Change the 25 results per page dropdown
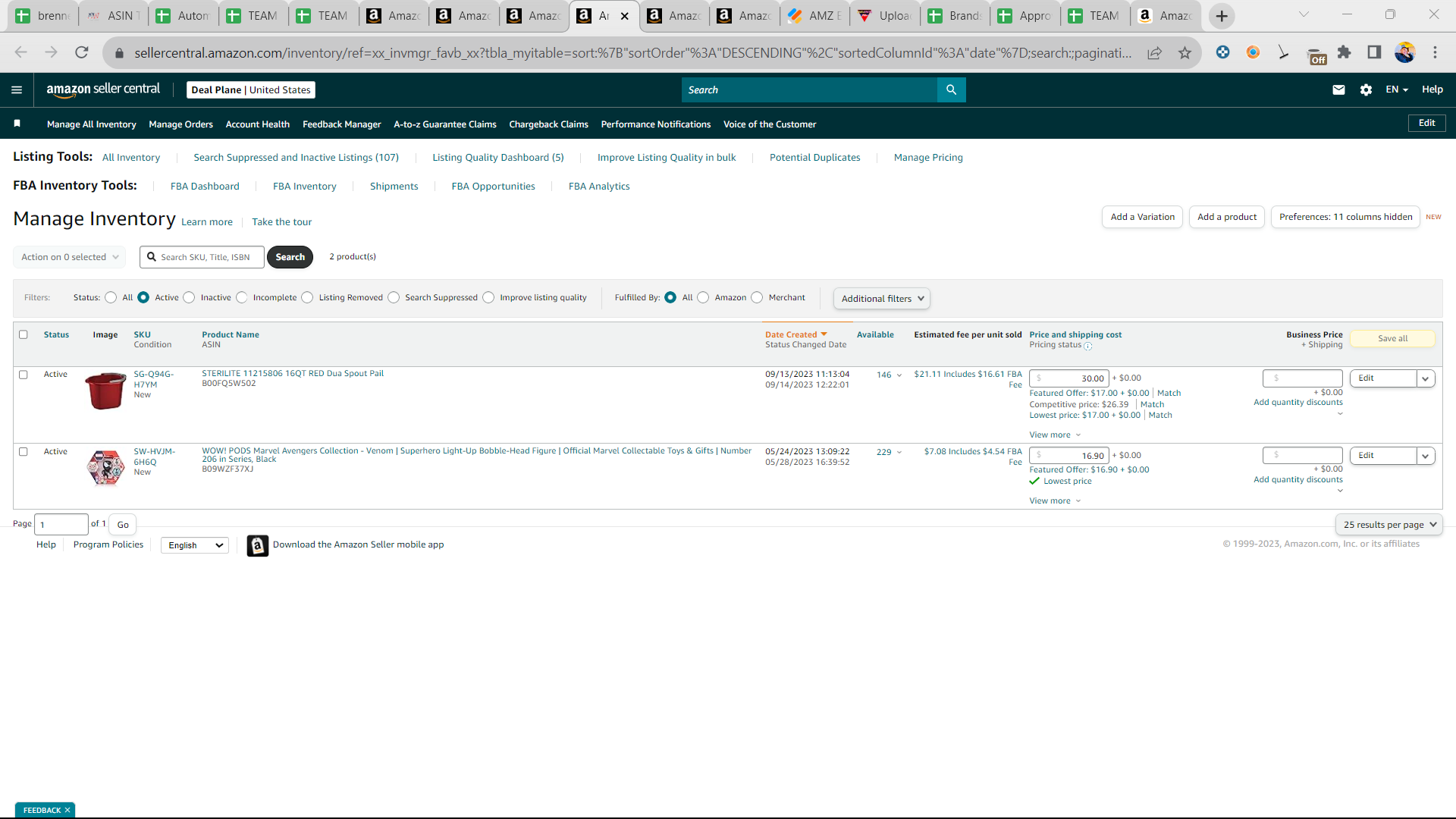 (x=1389, y=525)
